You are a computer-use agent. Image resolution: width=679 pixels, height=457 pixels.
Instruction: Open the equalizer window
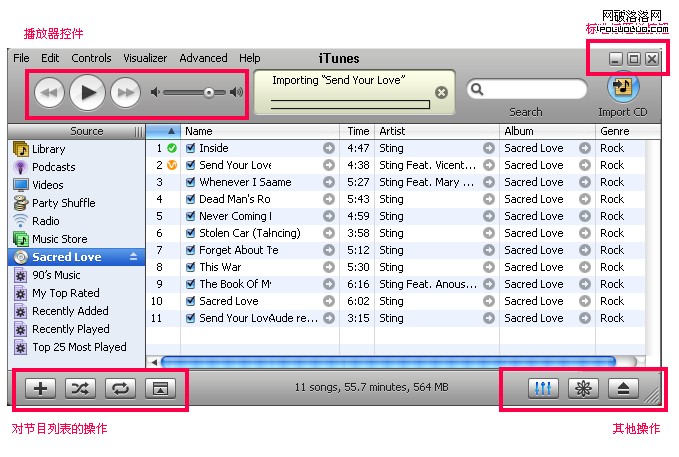544,389
